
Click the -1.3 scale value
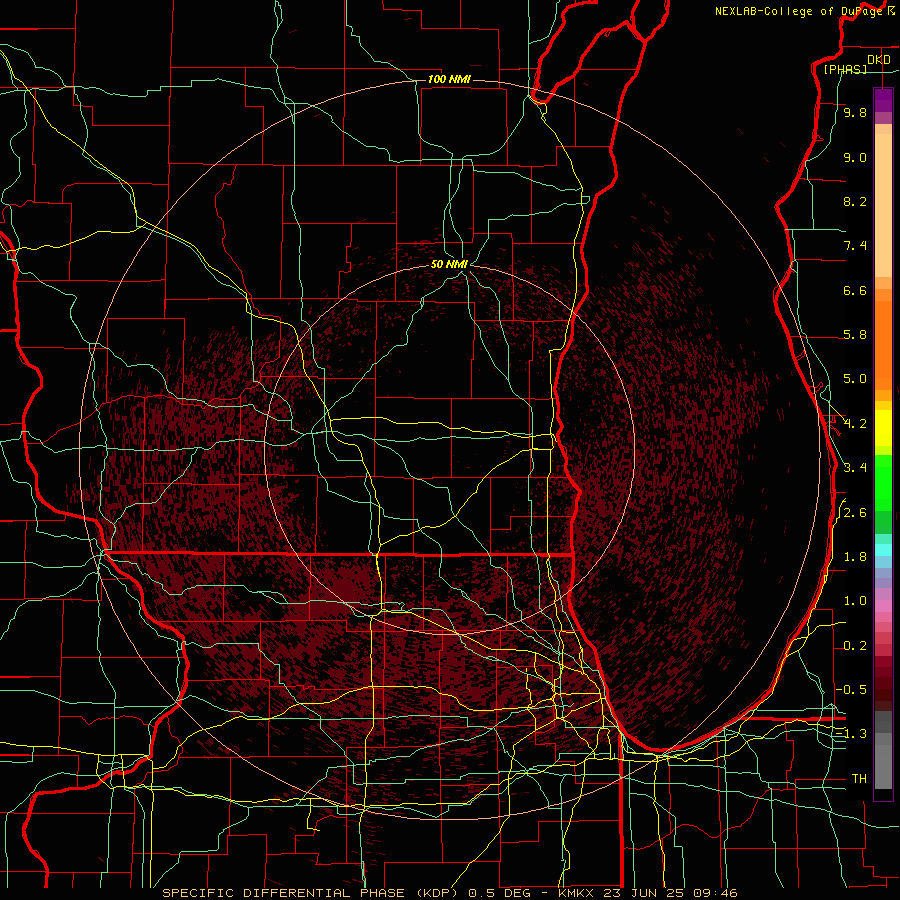tap(852, 734)
